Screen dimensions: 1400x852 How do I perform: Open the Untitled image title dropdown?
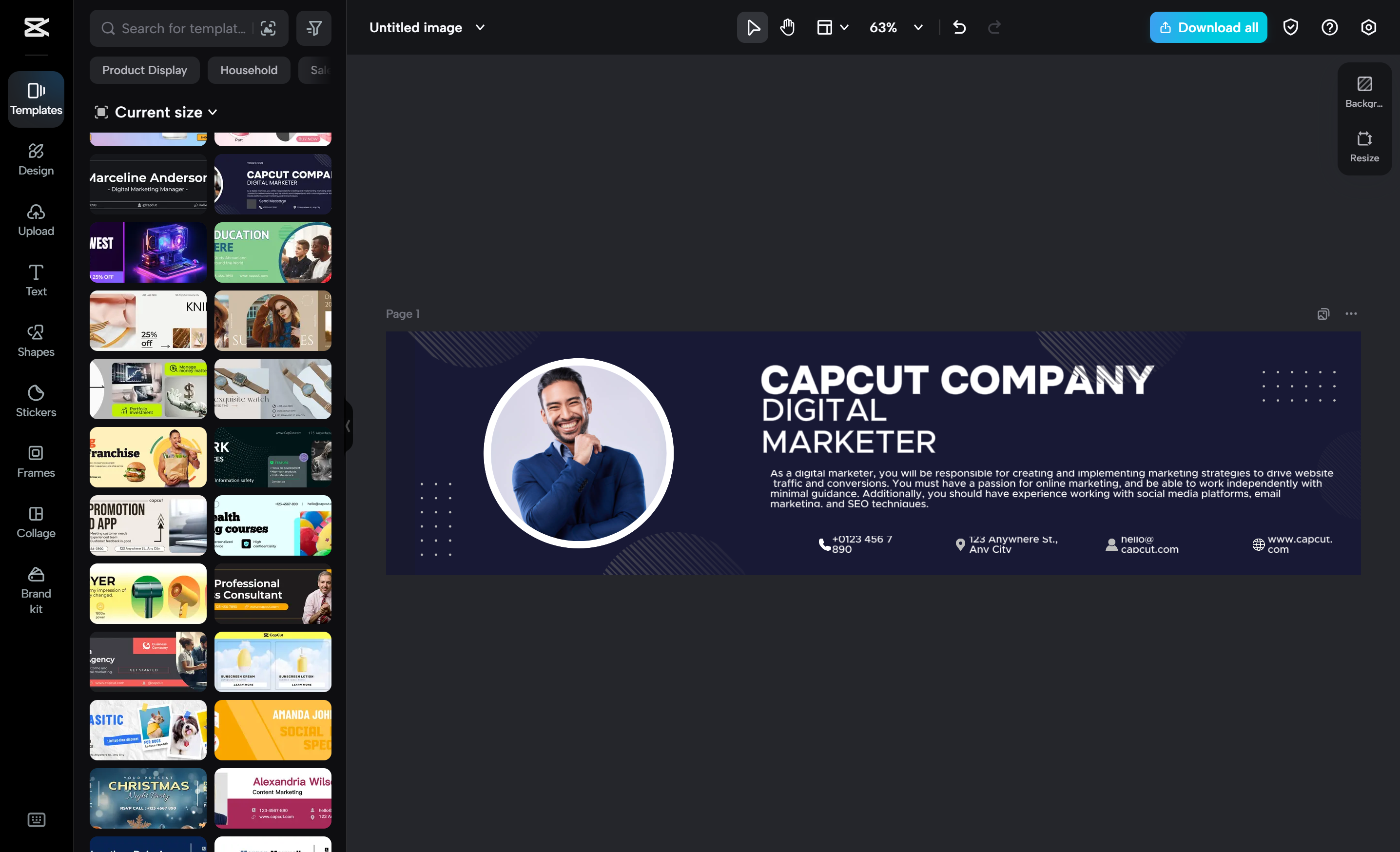click(479, 27)
